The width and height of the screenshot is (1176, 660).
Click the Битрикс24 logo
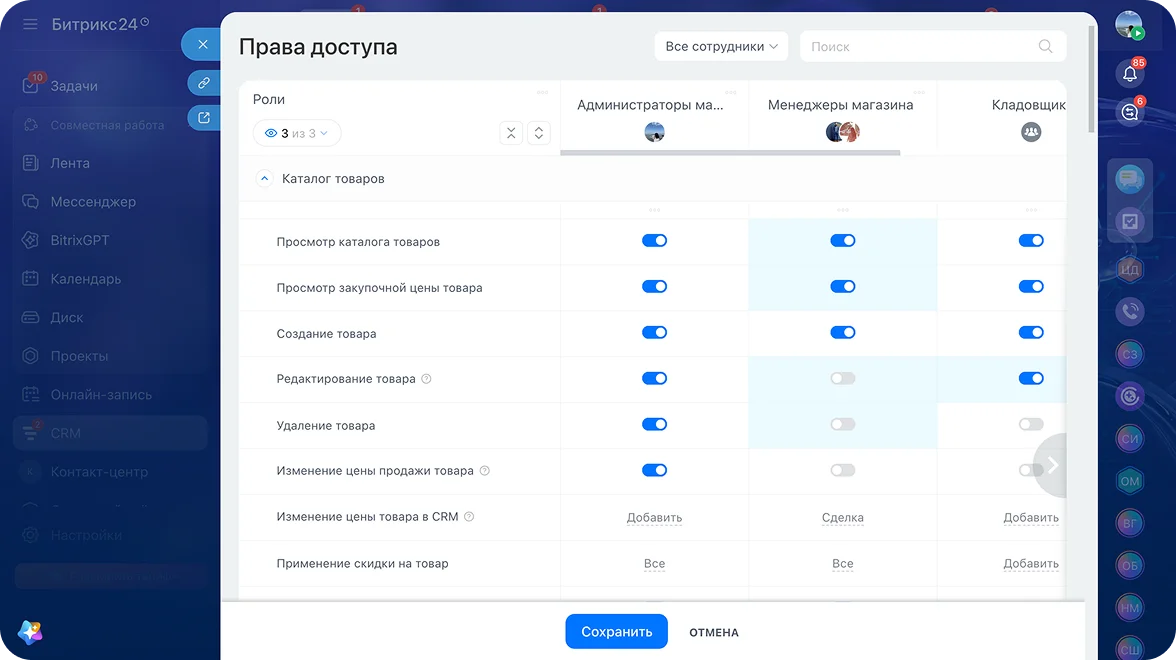100,24
